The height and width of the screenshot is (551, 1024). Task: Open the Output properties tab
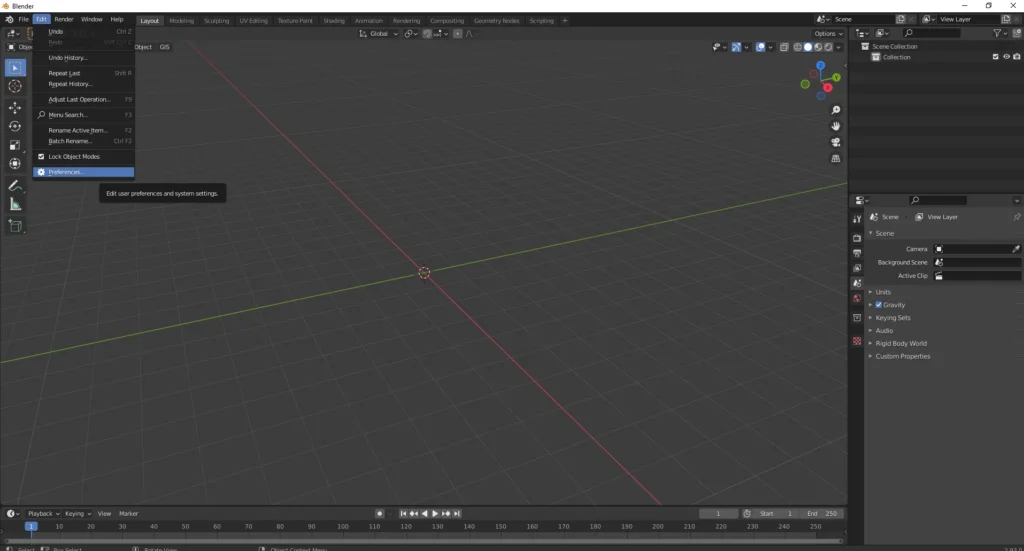[857, 253]
